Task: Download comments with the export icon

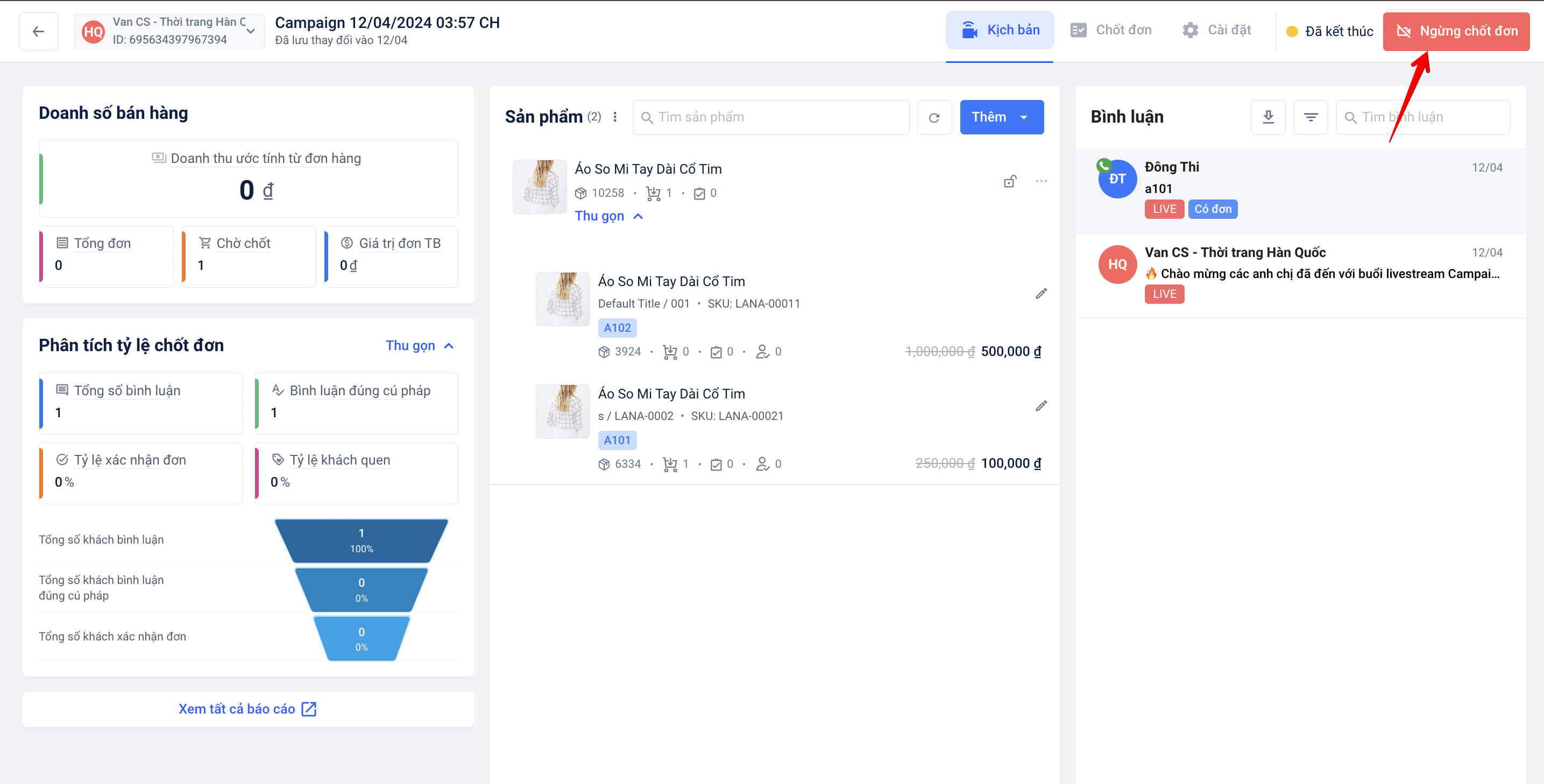Action: click(1267, 117)
